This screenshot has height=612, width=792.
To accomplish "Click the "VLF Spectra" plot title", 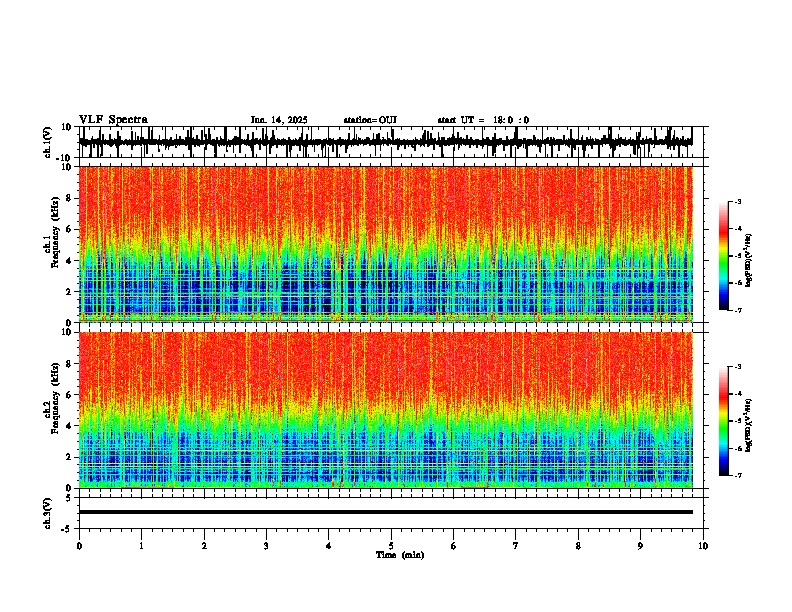I will (113, 120).
